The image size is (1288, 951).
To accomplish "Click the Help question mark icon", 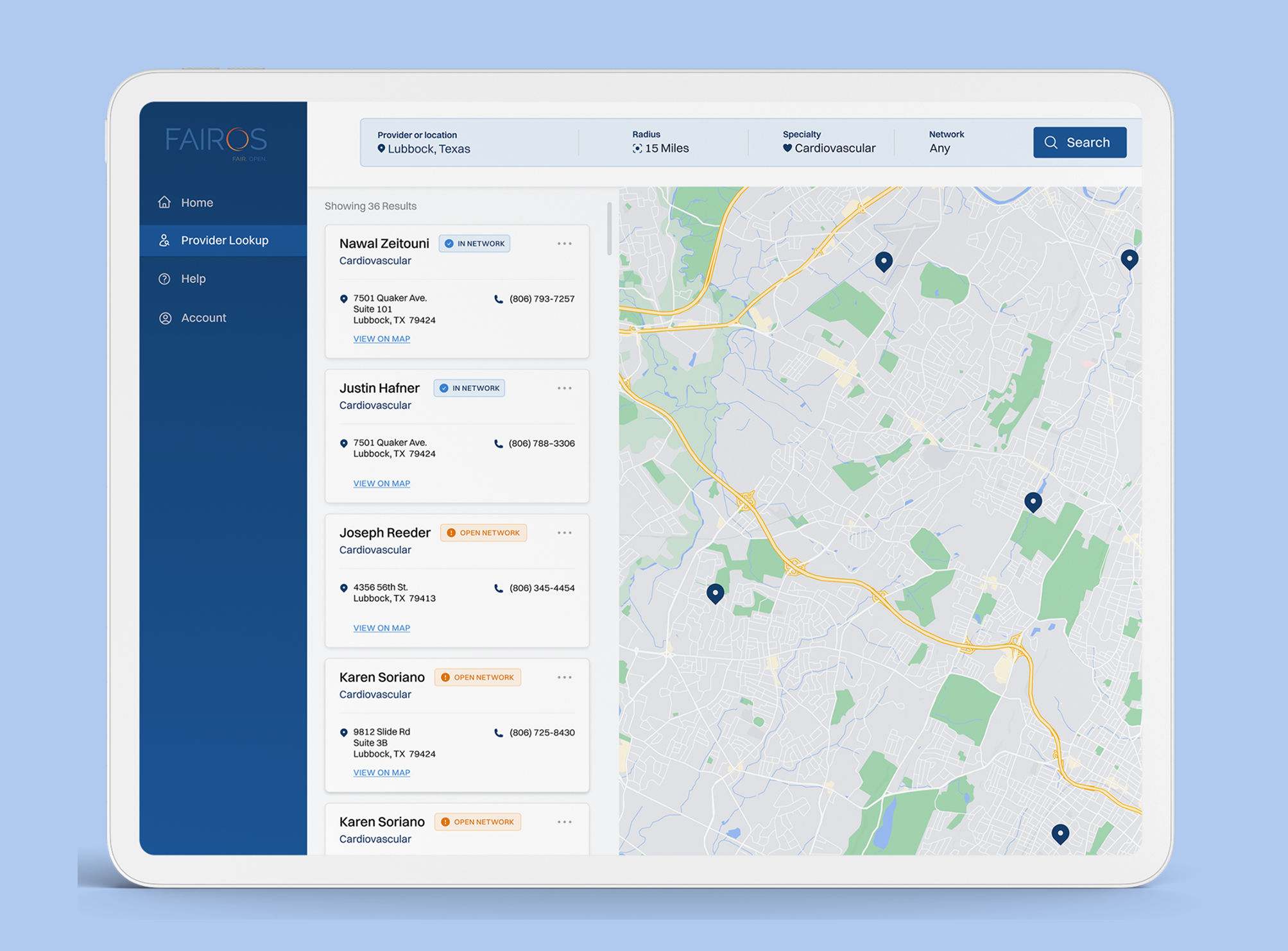I will (x=164, y=279).
